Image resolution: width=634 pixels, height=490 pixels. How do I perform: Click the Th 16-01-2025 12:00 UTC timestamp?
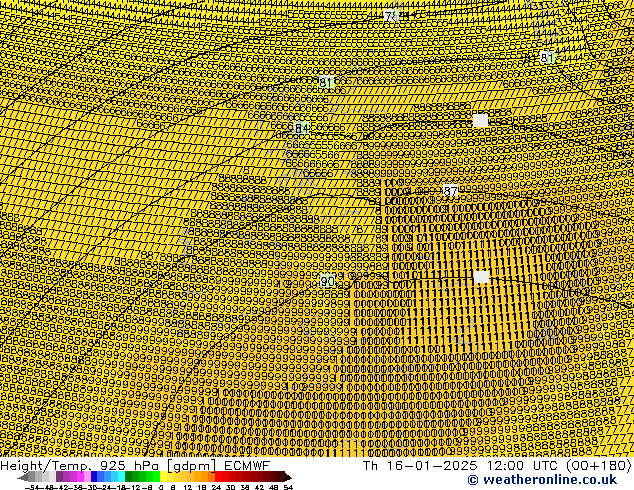coord(497,466)
